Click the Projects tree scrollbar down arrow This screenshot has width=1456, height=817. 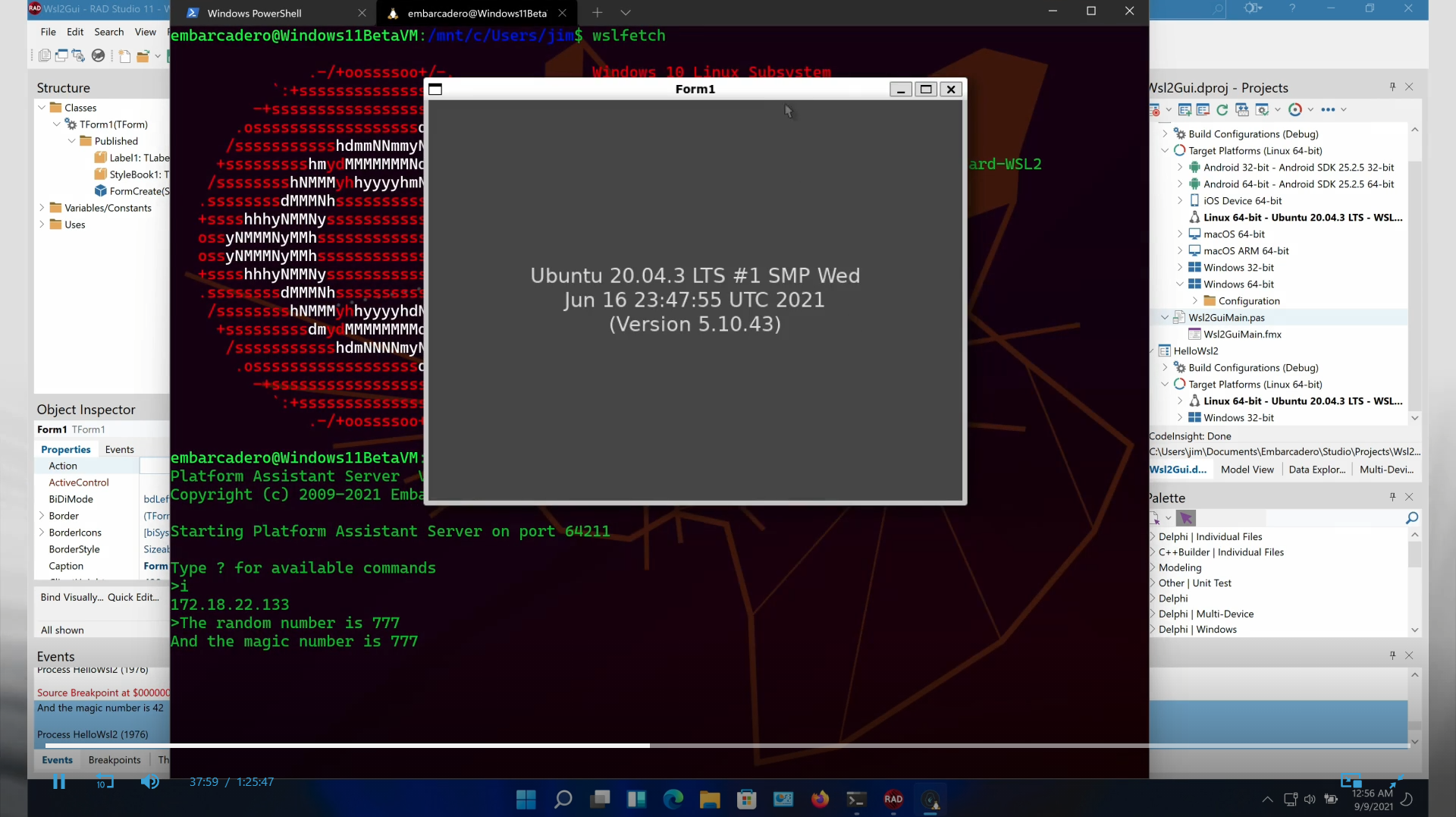[1414, 418]
